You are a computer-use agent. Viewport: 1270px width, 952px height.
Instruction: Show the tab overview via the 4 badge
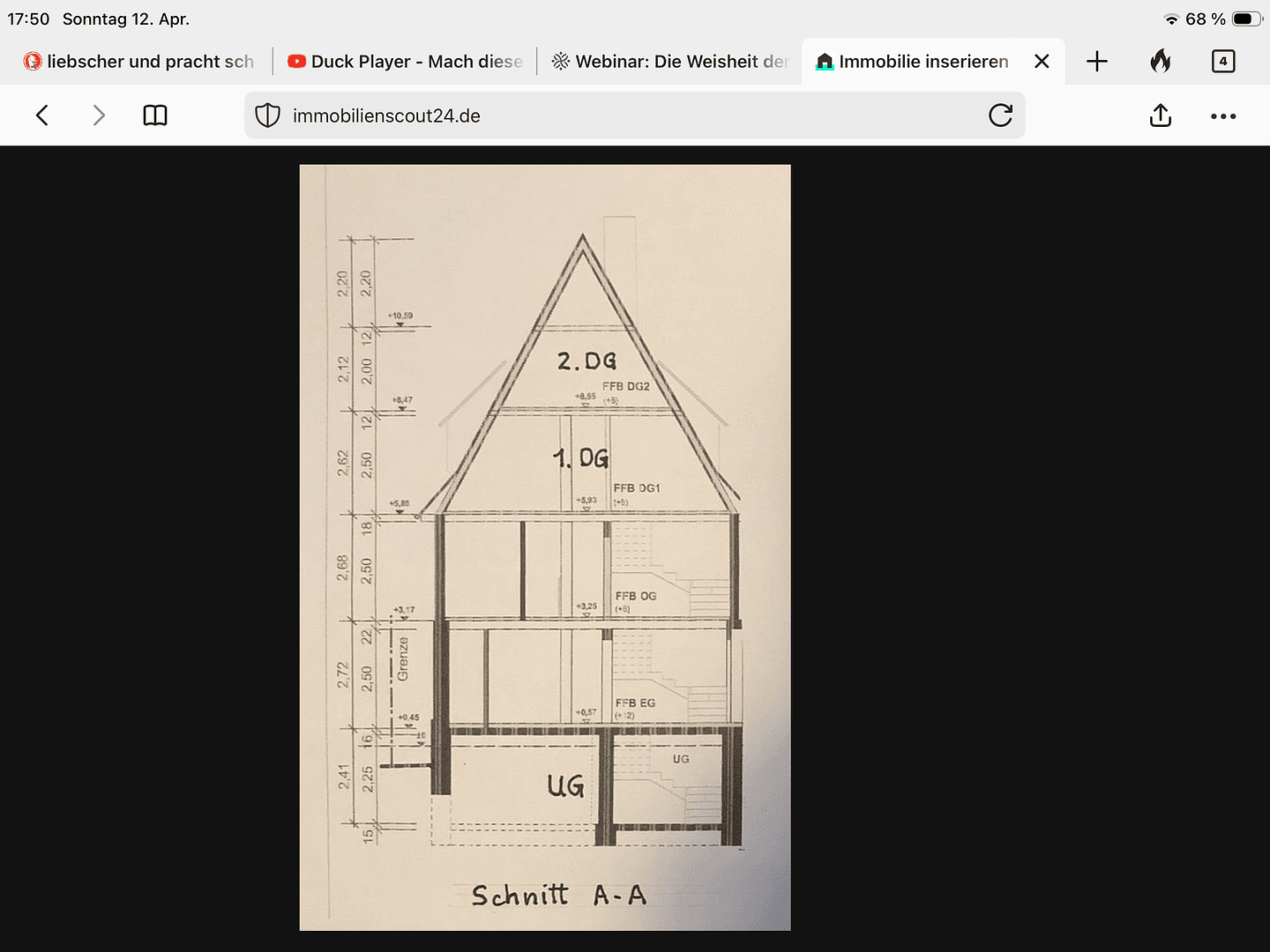(1223, 61)
